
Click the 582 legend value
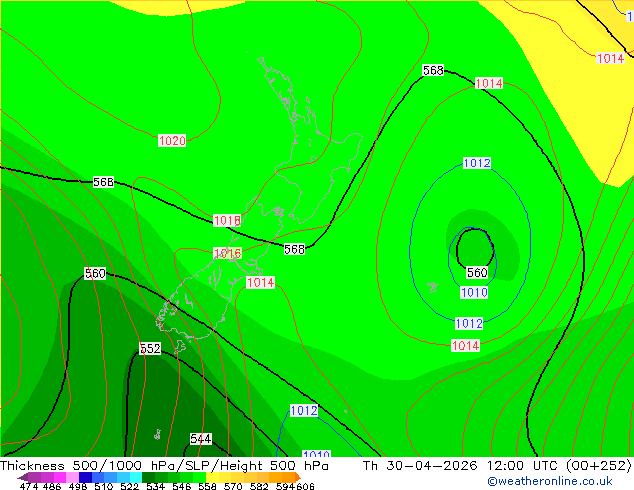259,486
